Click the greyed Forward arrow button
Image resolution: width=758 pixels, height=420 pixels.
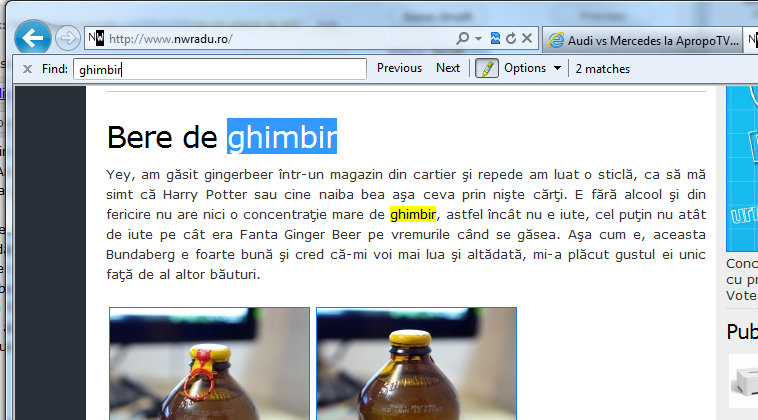(x=67, y=38)
